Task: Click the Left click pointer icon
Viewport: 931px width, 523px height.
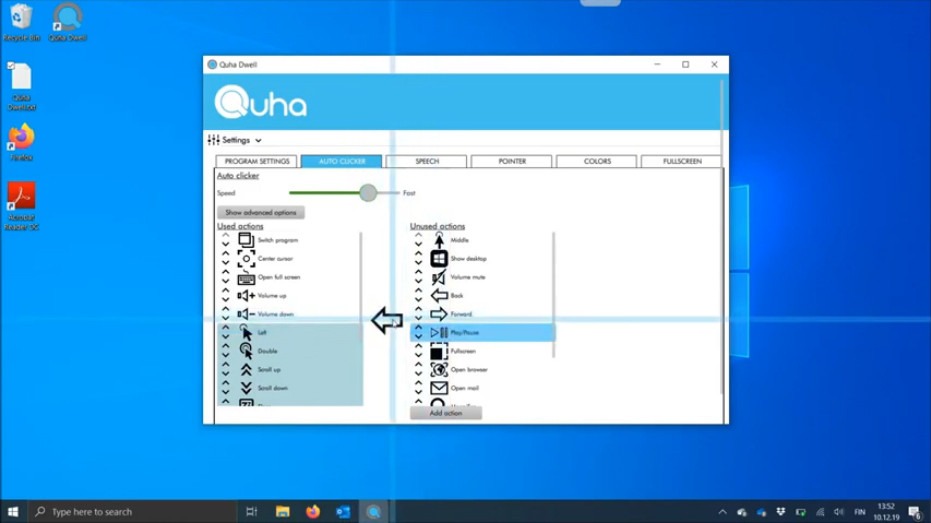Action: pos(246,332)
